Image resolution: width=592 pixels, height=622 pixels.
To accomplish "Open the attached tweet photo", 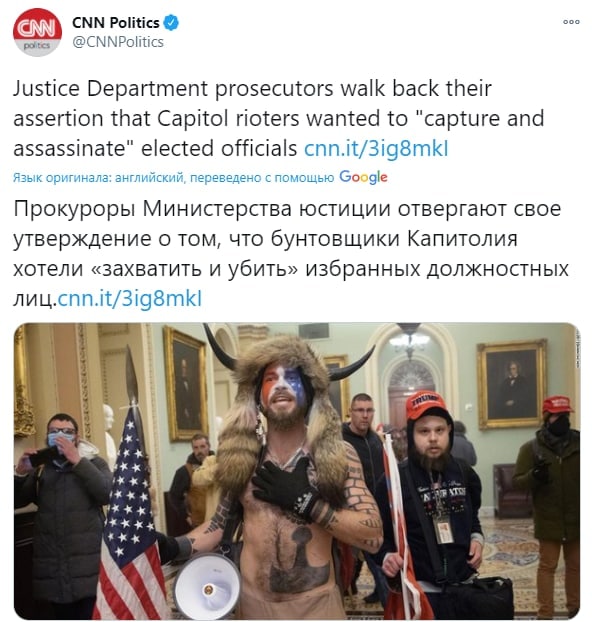I will (x=297, y=471).
